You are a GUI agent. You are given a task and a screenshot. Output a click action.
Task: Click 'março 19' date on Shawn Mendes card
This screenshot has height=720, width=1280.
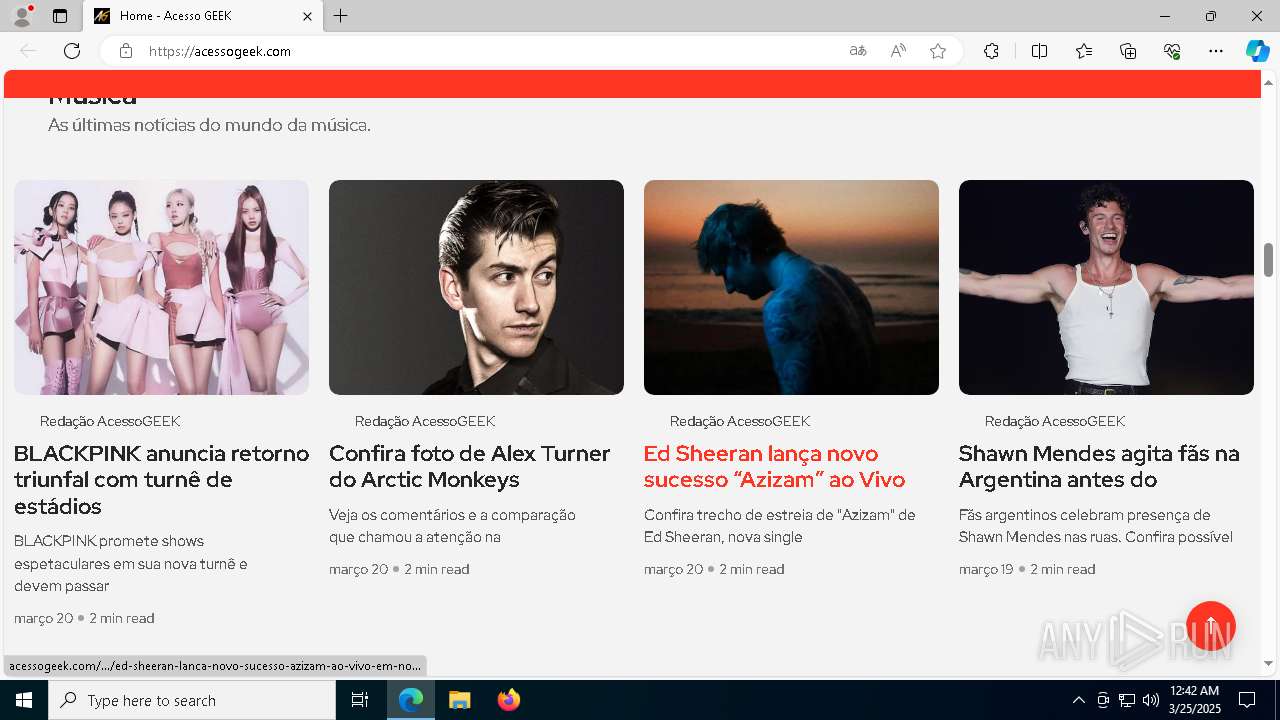tap(986, 569)
